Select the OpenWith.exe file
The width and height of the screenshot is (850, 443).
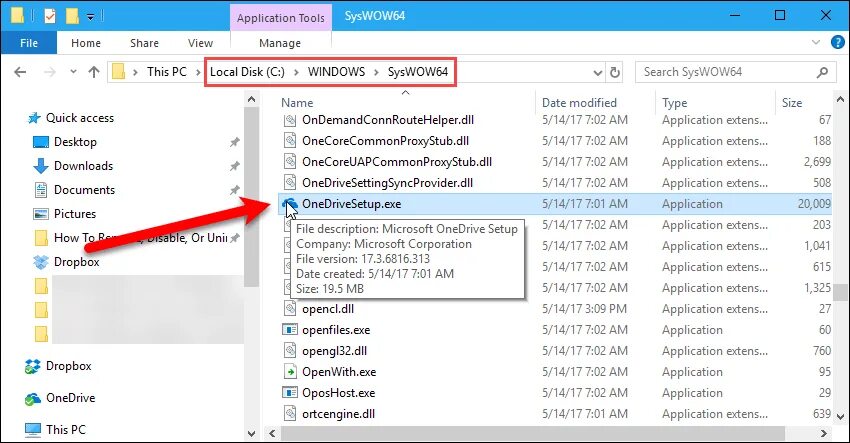(339, 372)
